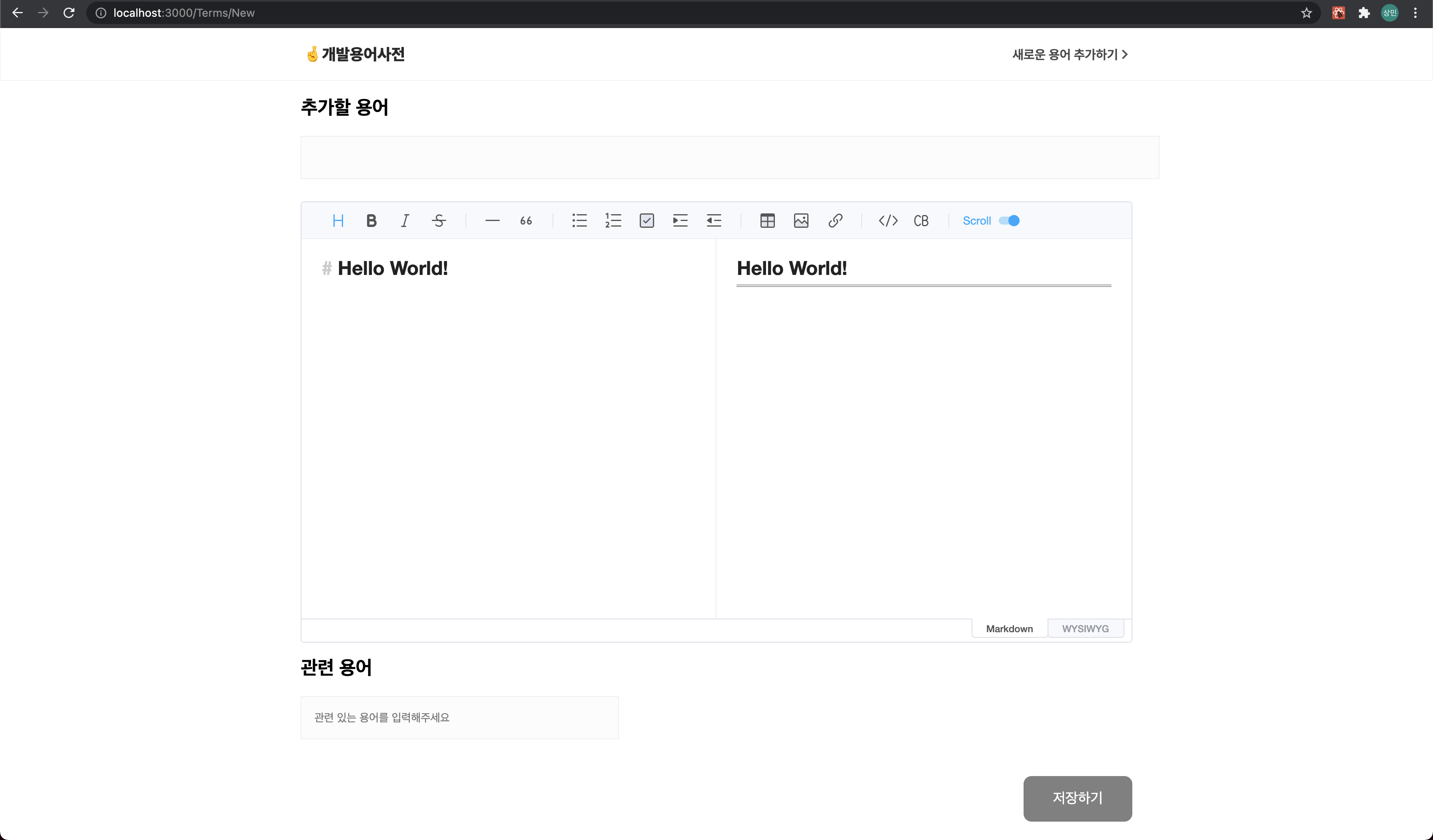Apply inline code formatting

pos(888,221)
